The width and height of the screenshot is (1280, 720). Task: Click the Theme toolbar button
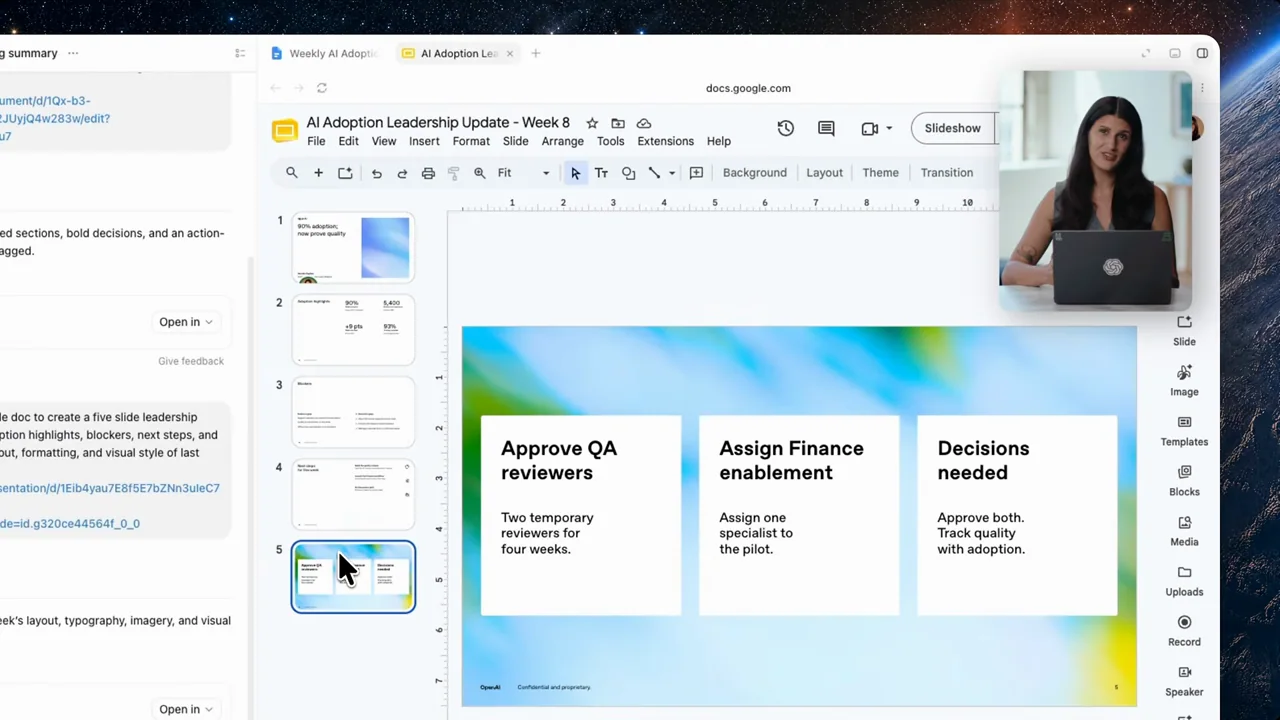[x=880, y=173]
